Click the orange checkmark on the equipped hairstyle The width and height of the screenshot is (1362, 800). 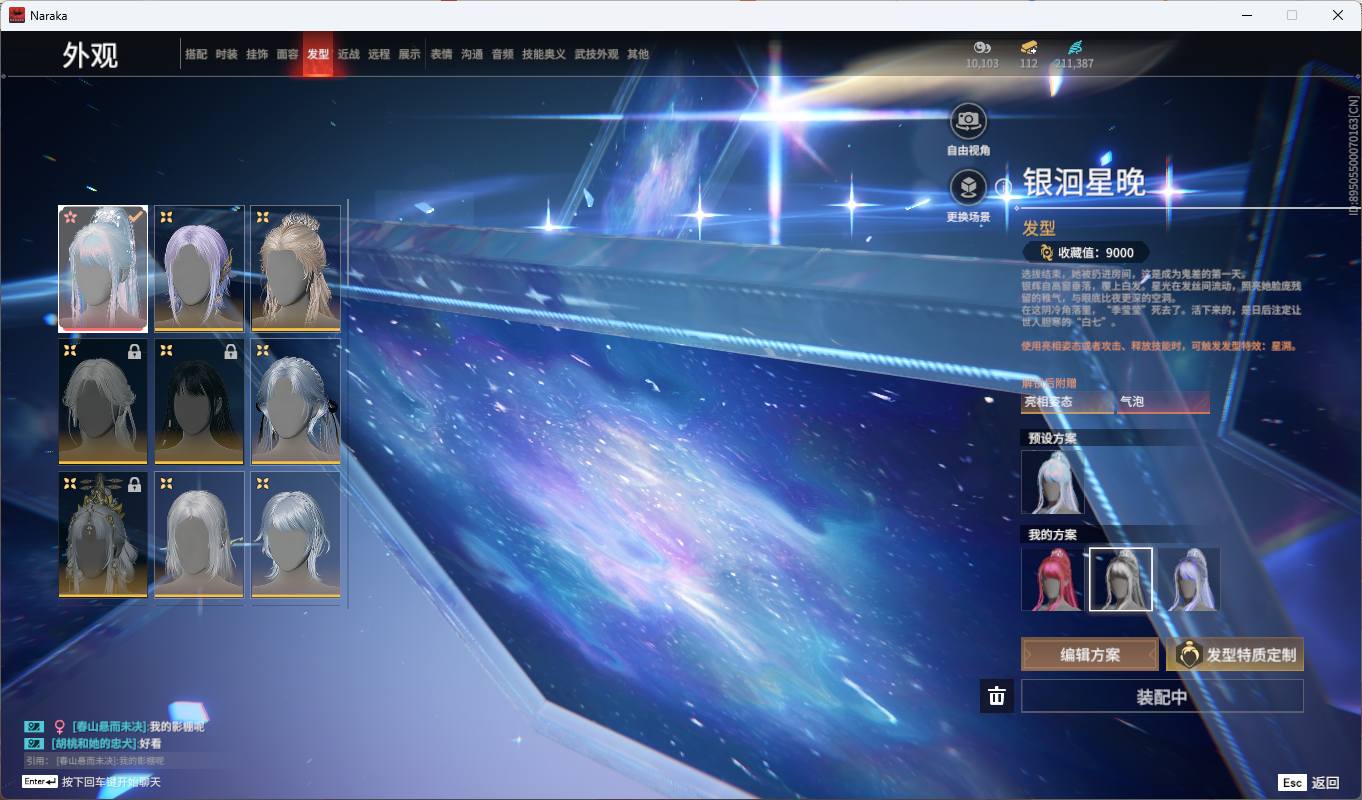click(135, 216)
